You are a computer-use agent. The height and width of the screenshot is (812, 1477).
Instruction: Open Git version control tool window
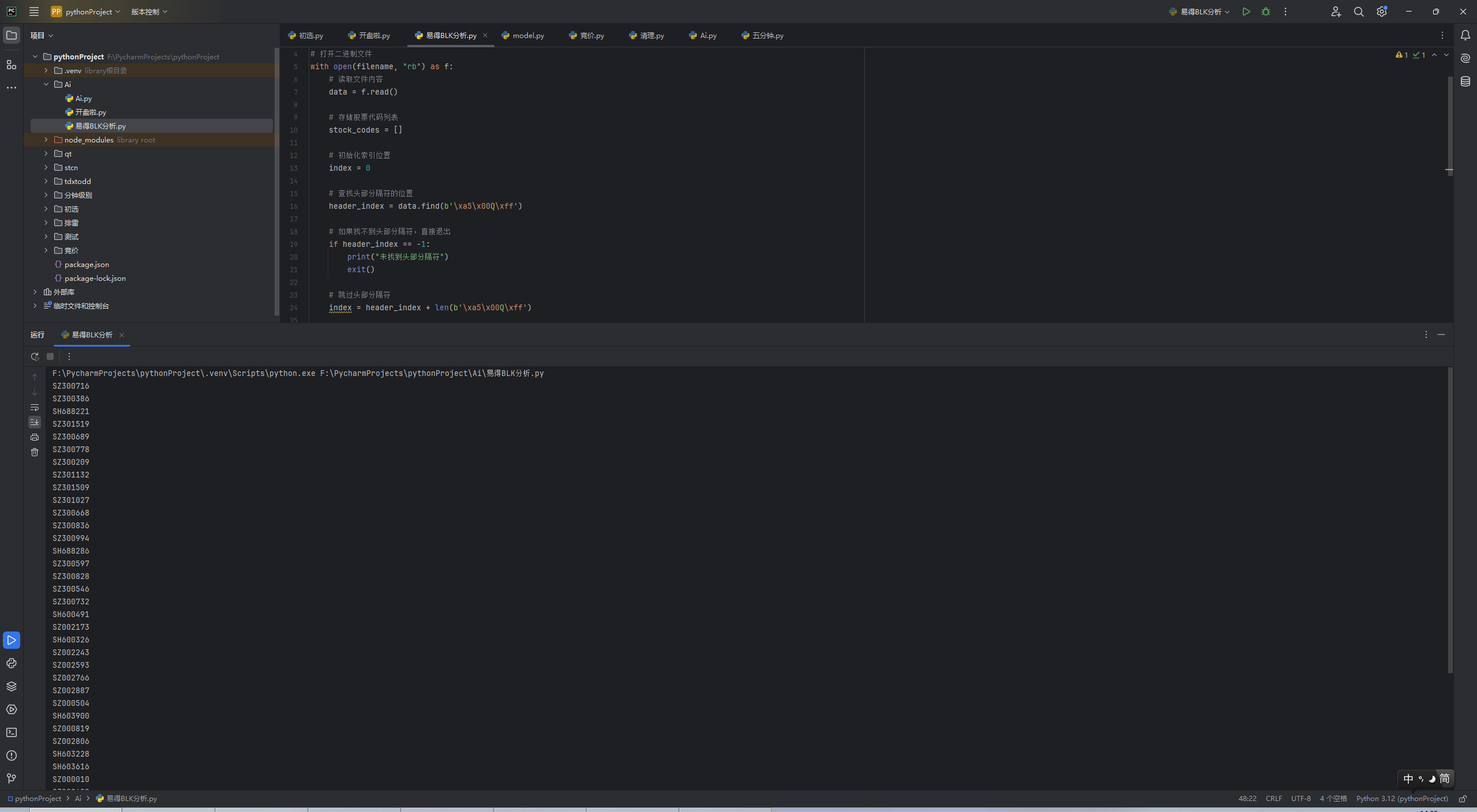pyautogui.click(x=11, y=779)
